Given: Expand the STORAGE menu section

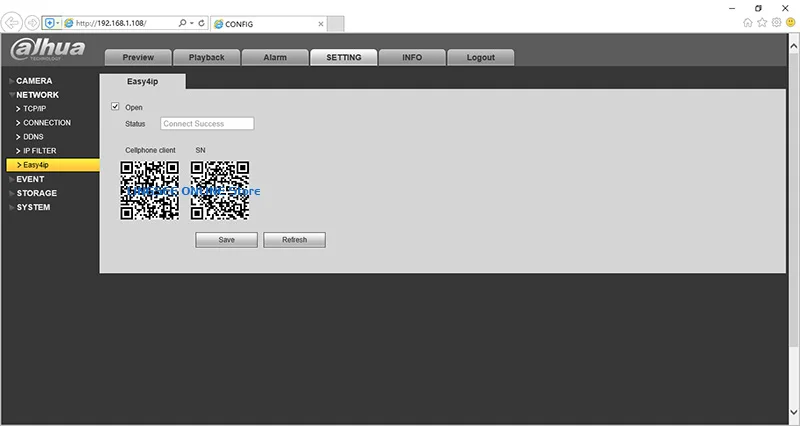Looking at the screenshot, I should [x=36, y=193].
